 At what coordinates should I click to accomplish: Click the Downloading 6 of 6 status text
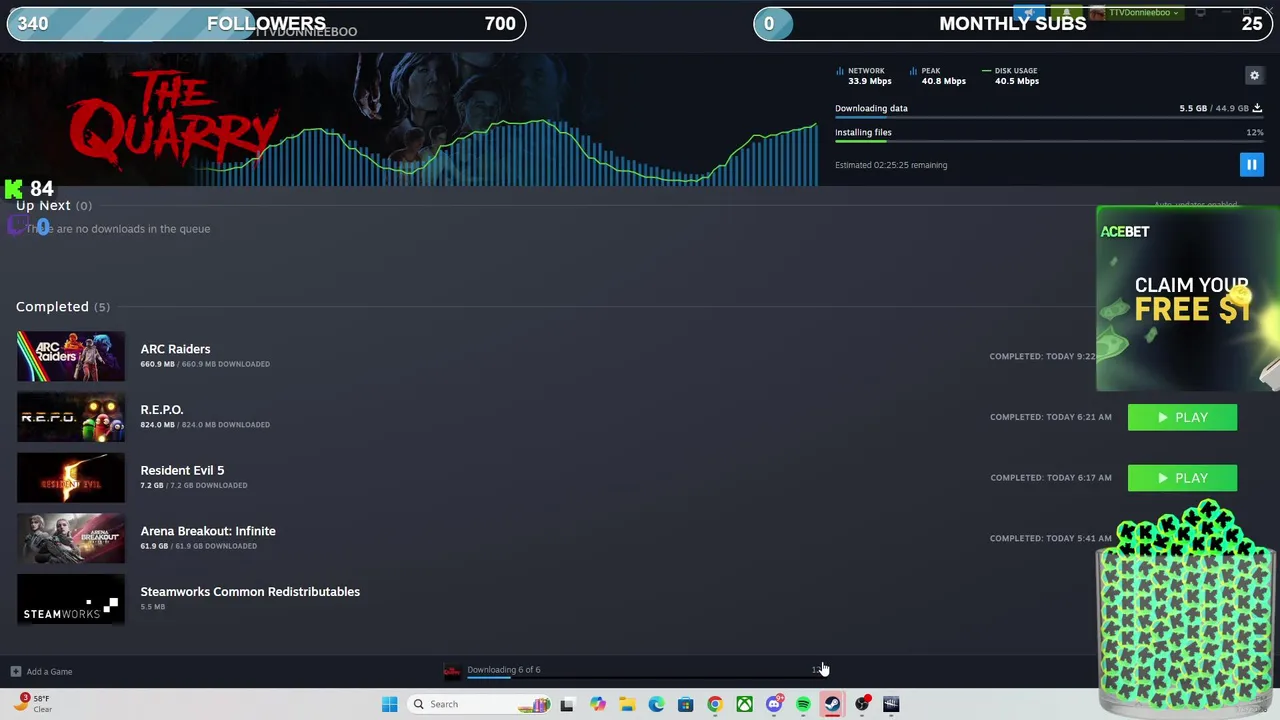point(504,670)
